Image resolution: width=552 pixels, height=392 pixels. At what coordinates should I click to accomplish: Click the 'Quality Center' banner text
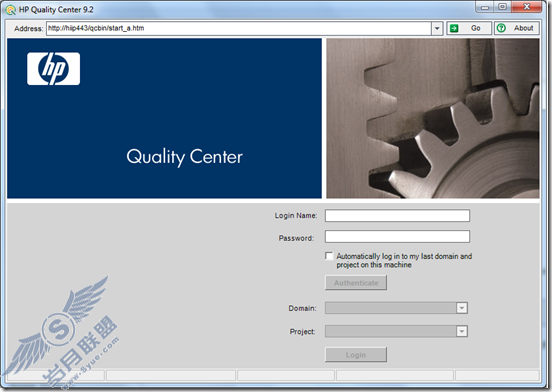(184, 157)
